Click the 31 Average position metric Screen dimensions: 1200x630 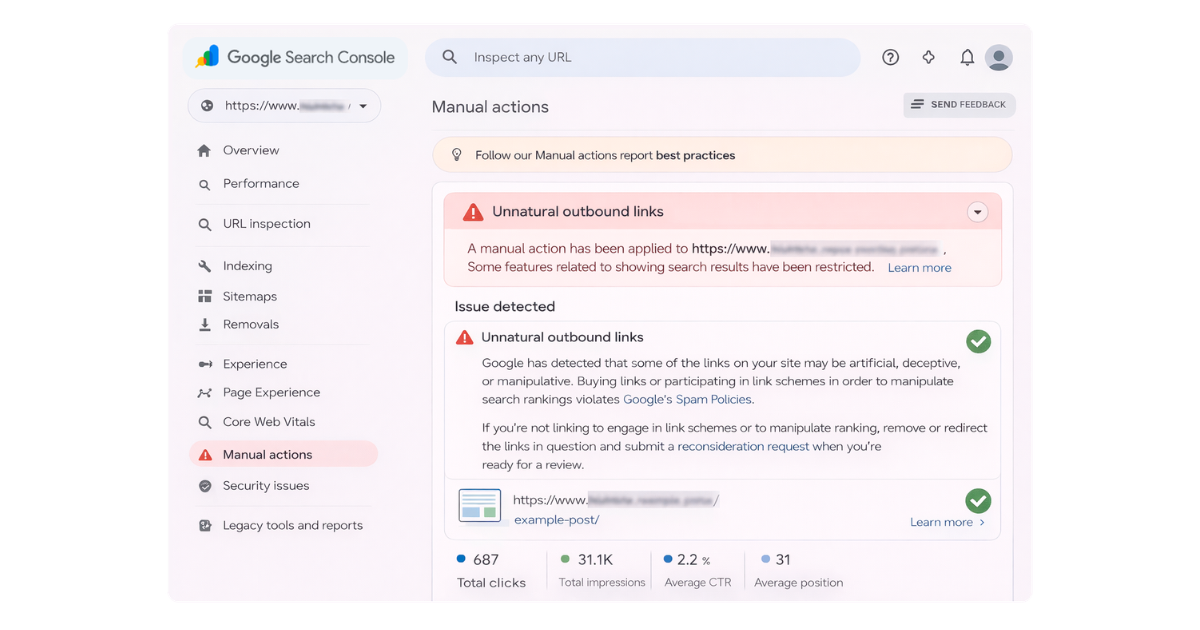point(799,571)
